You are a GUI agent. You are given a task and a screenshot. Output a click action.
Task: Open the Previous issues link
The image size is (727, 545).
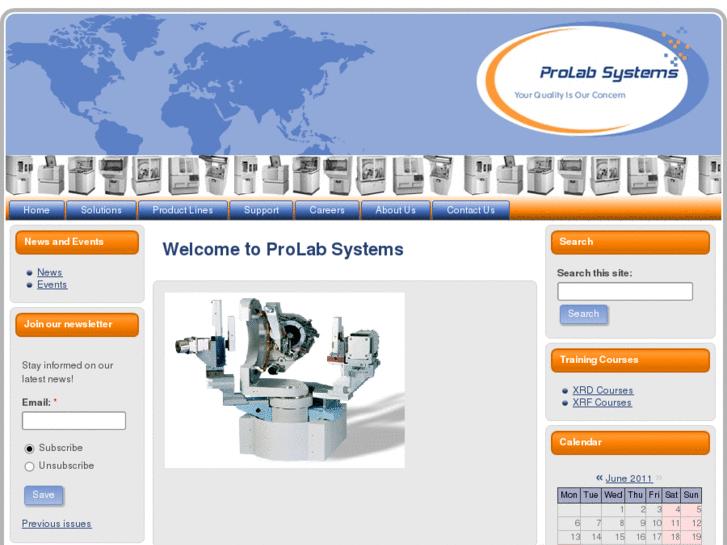tap(57, 524)
